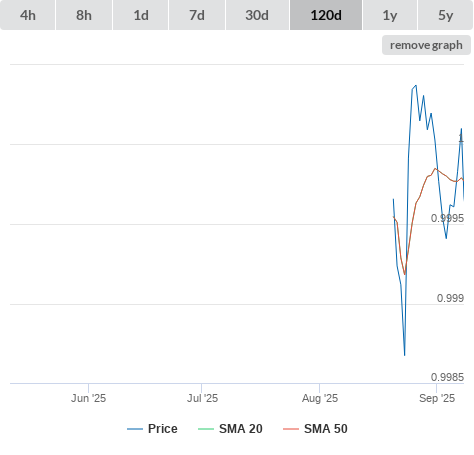This screenshot has width=474, height=455.
Task: Switch to the 8h time range
Action: tap(84, 15)
